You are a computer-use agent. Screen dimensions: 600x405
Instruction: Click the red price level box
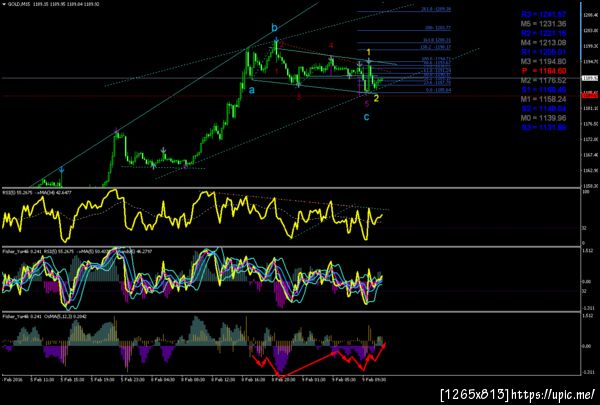click(x=589, y=96)
